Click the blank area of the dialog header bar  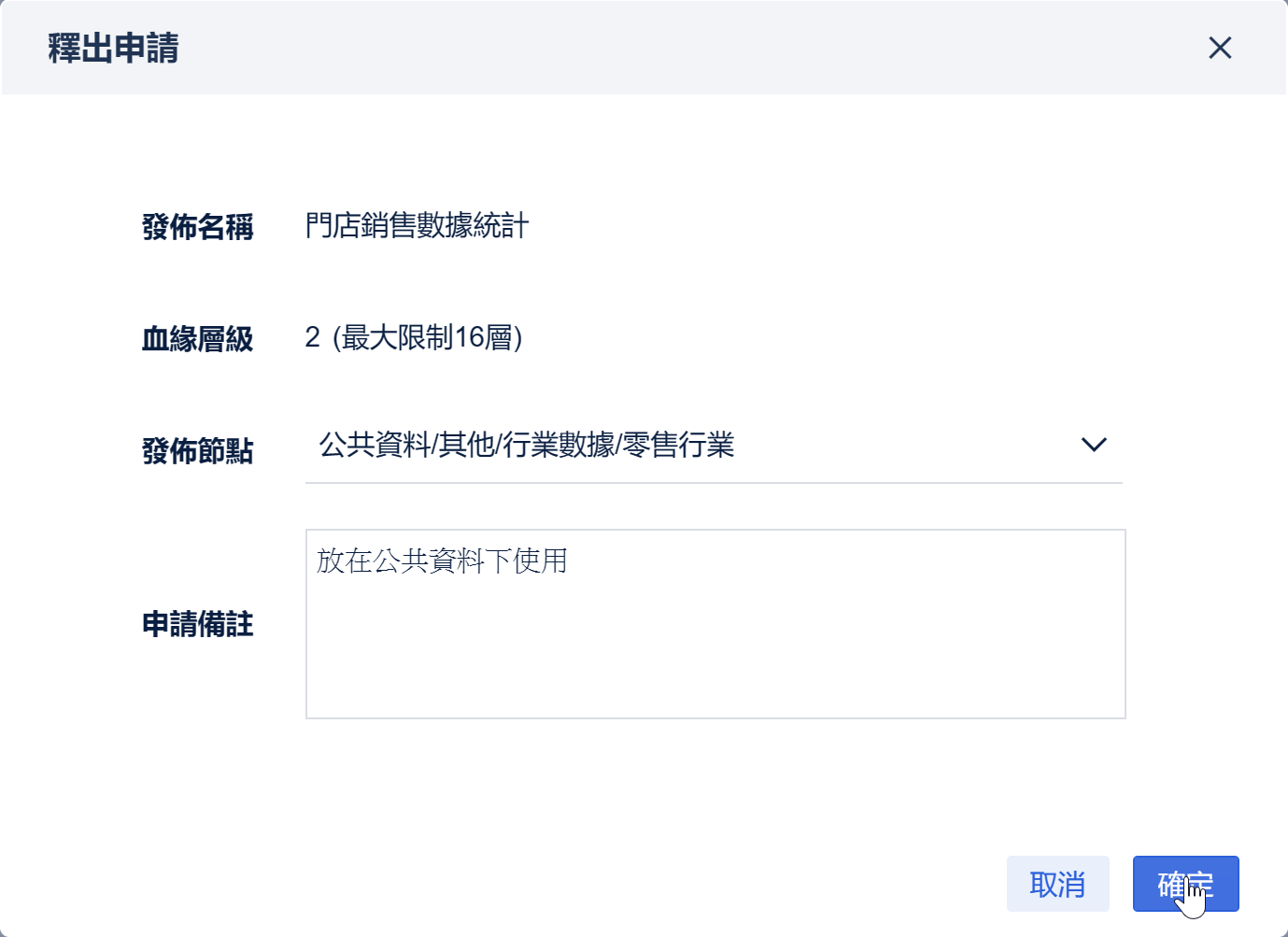(654, 48)
